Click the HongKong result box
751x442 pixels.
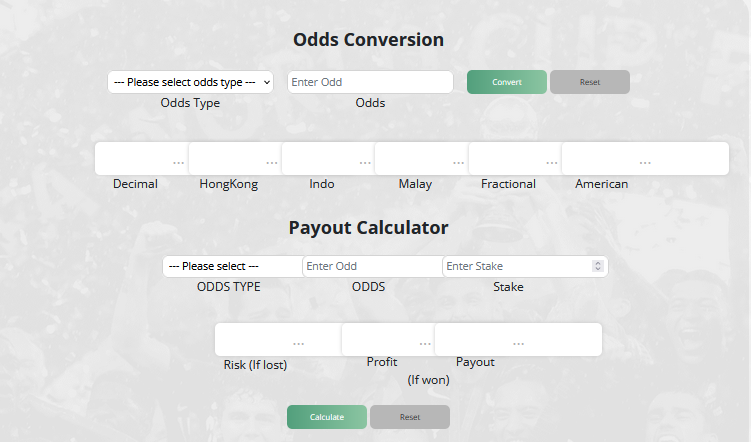tap(234, 159)
